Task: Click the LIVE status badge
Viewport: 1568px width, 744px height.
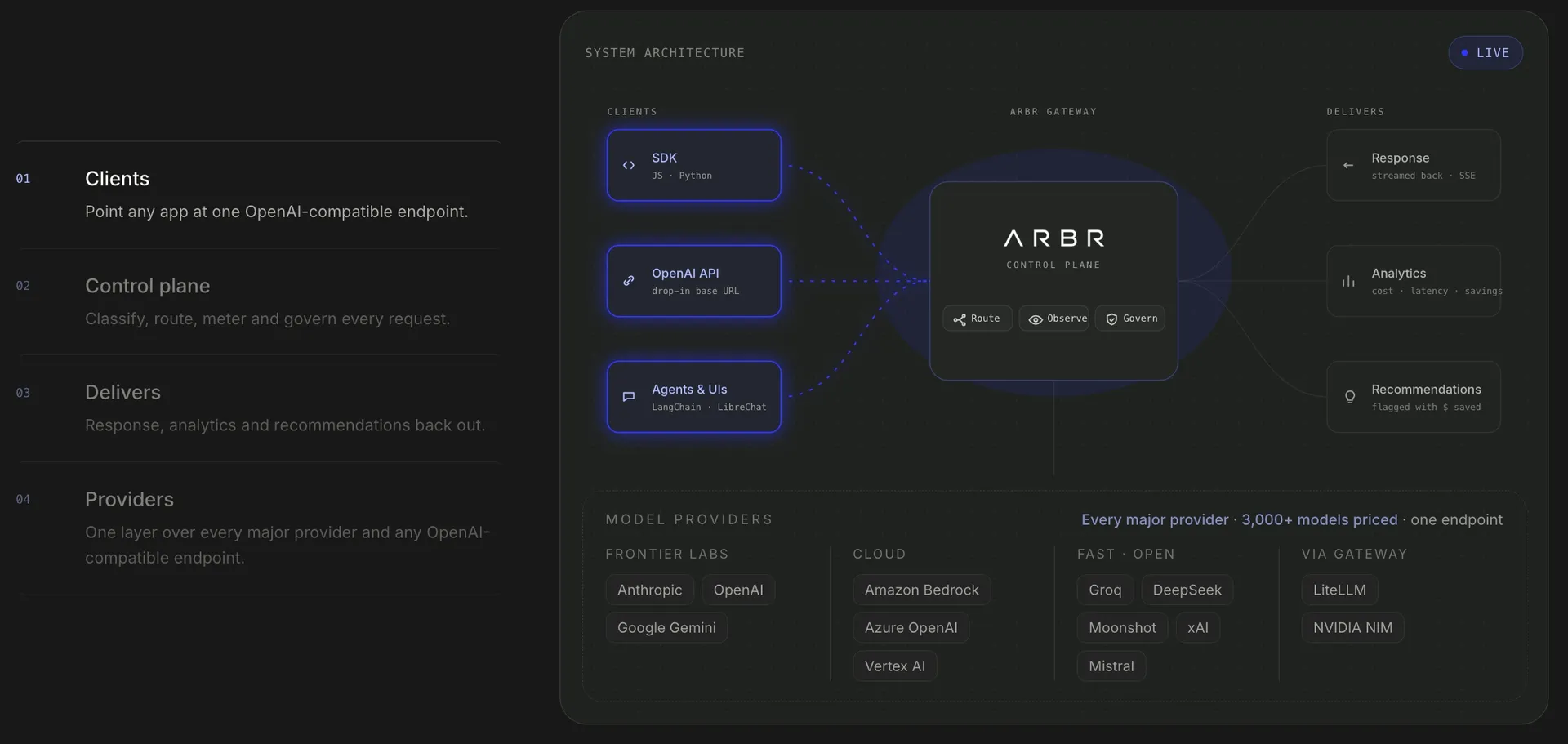Action: tap(1486, 53)
